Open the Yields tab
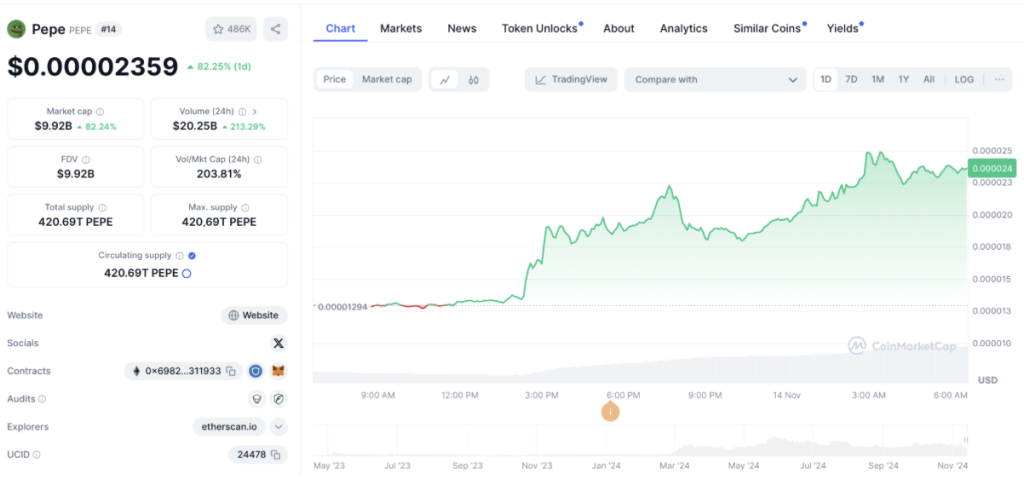This screenshot has height=486, width=1024. (x=843, y=29)
